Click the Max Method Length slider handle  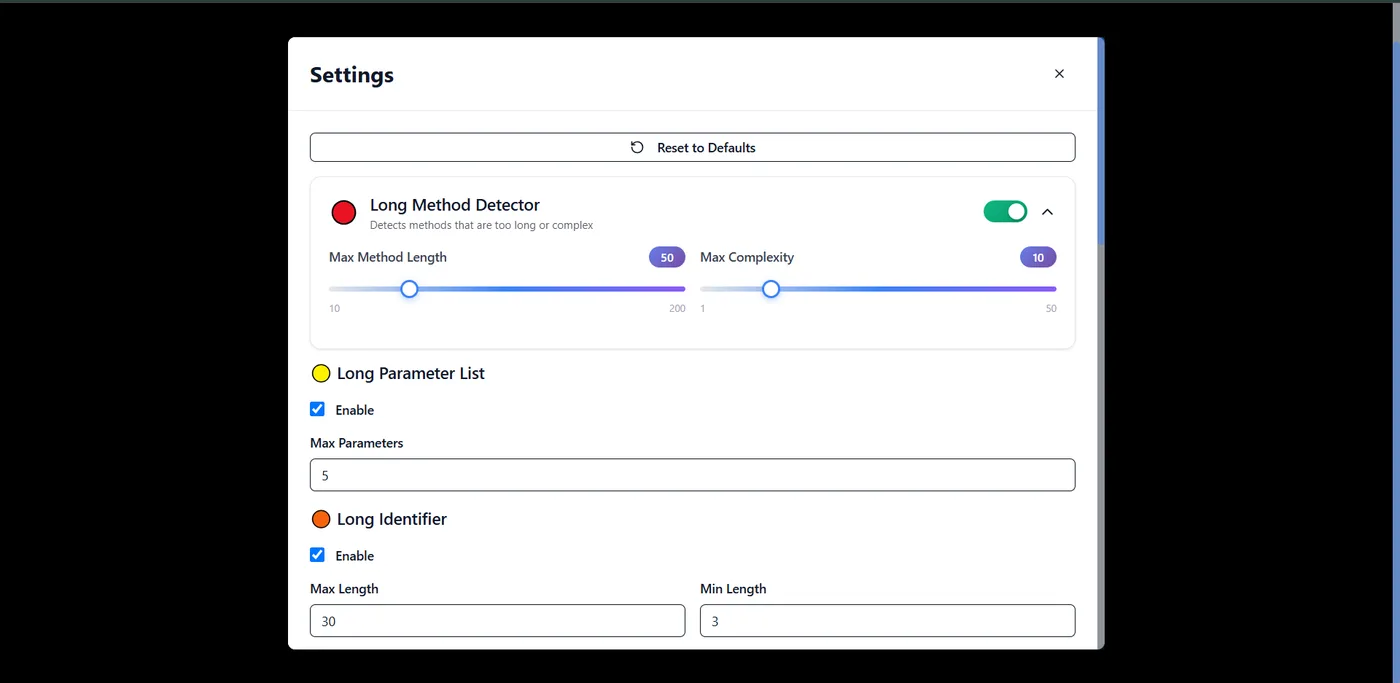tap(409, 289)
